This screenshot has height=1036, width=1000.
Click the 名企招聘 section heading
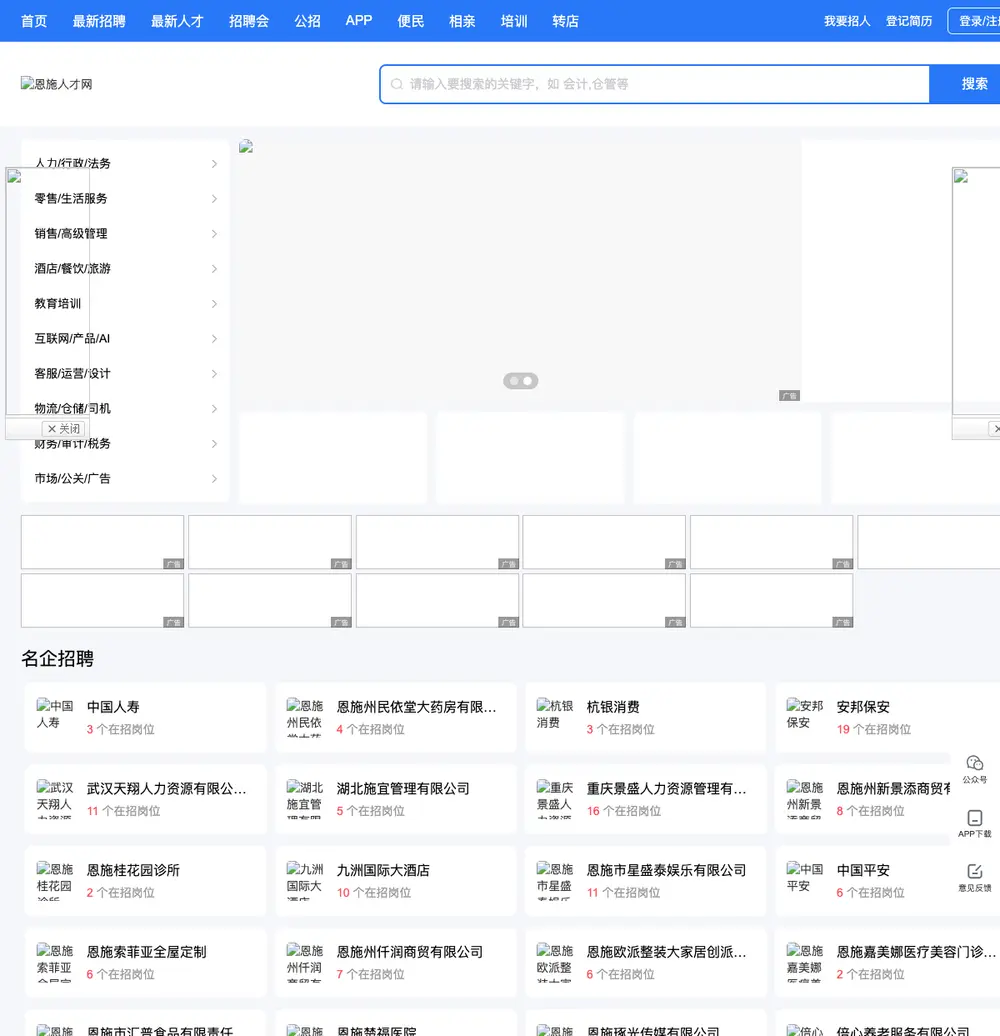tap(57, 659)
